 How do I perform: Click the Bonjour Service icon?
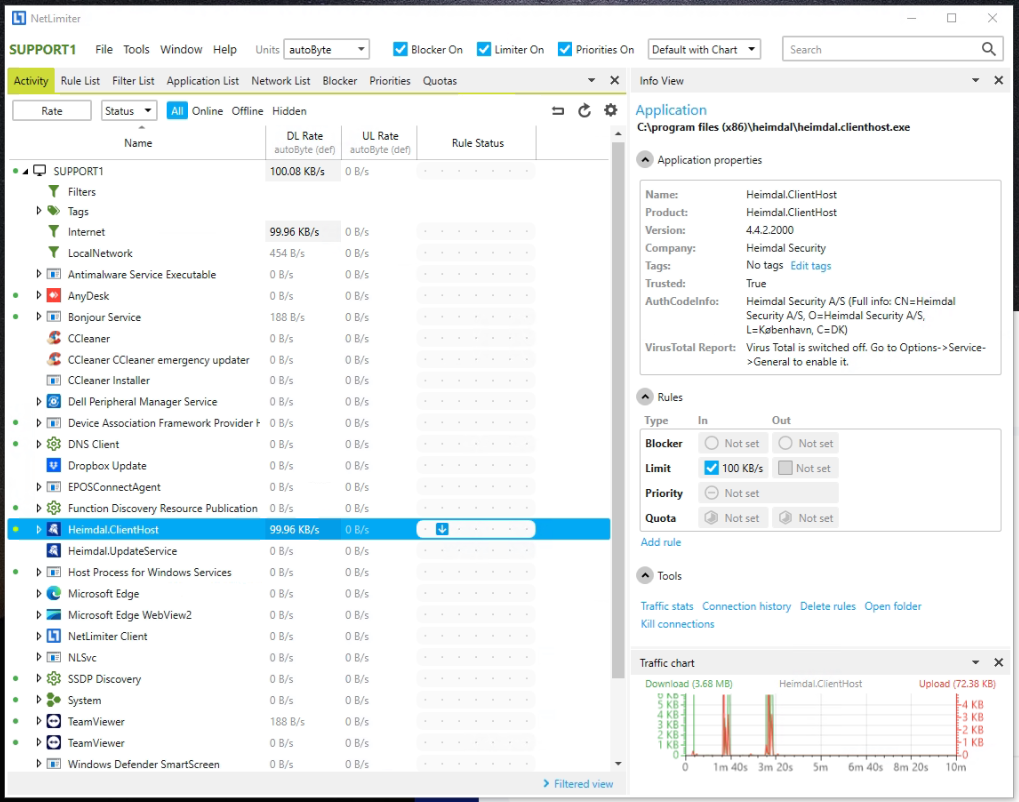click(x=54, y=317)
